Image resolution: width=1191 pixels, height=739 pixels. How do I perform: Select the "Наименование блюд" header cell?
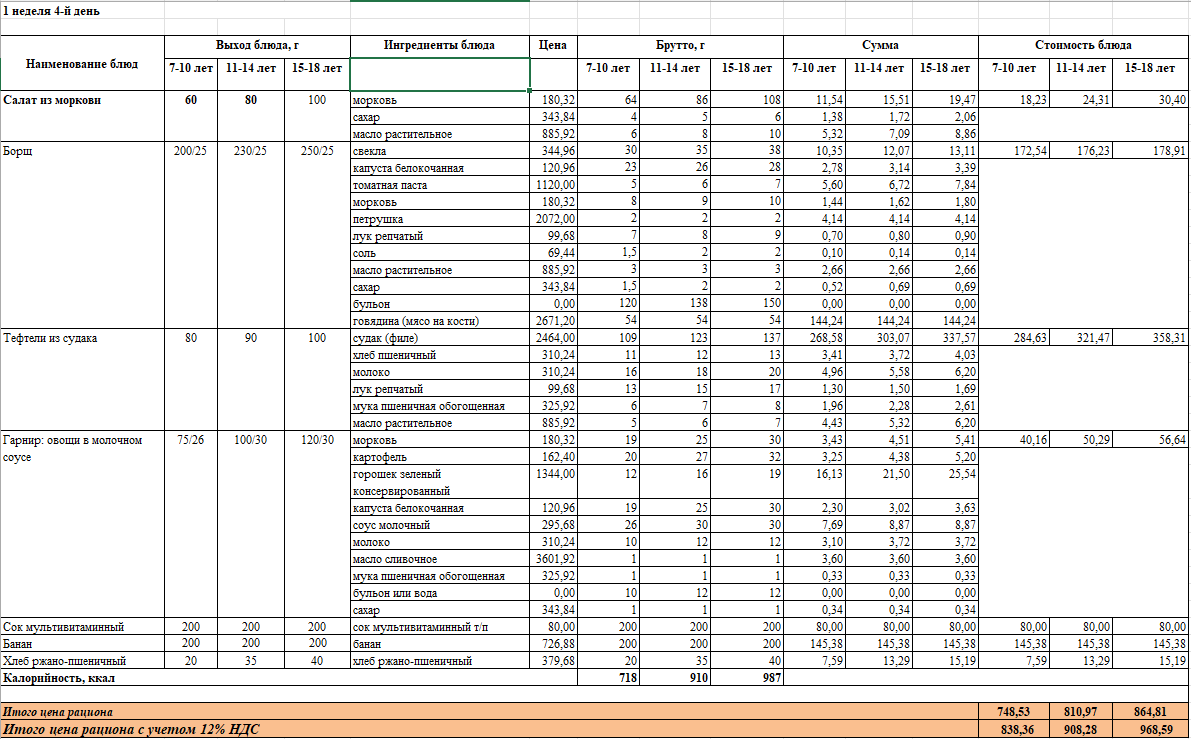click(82, 64)
